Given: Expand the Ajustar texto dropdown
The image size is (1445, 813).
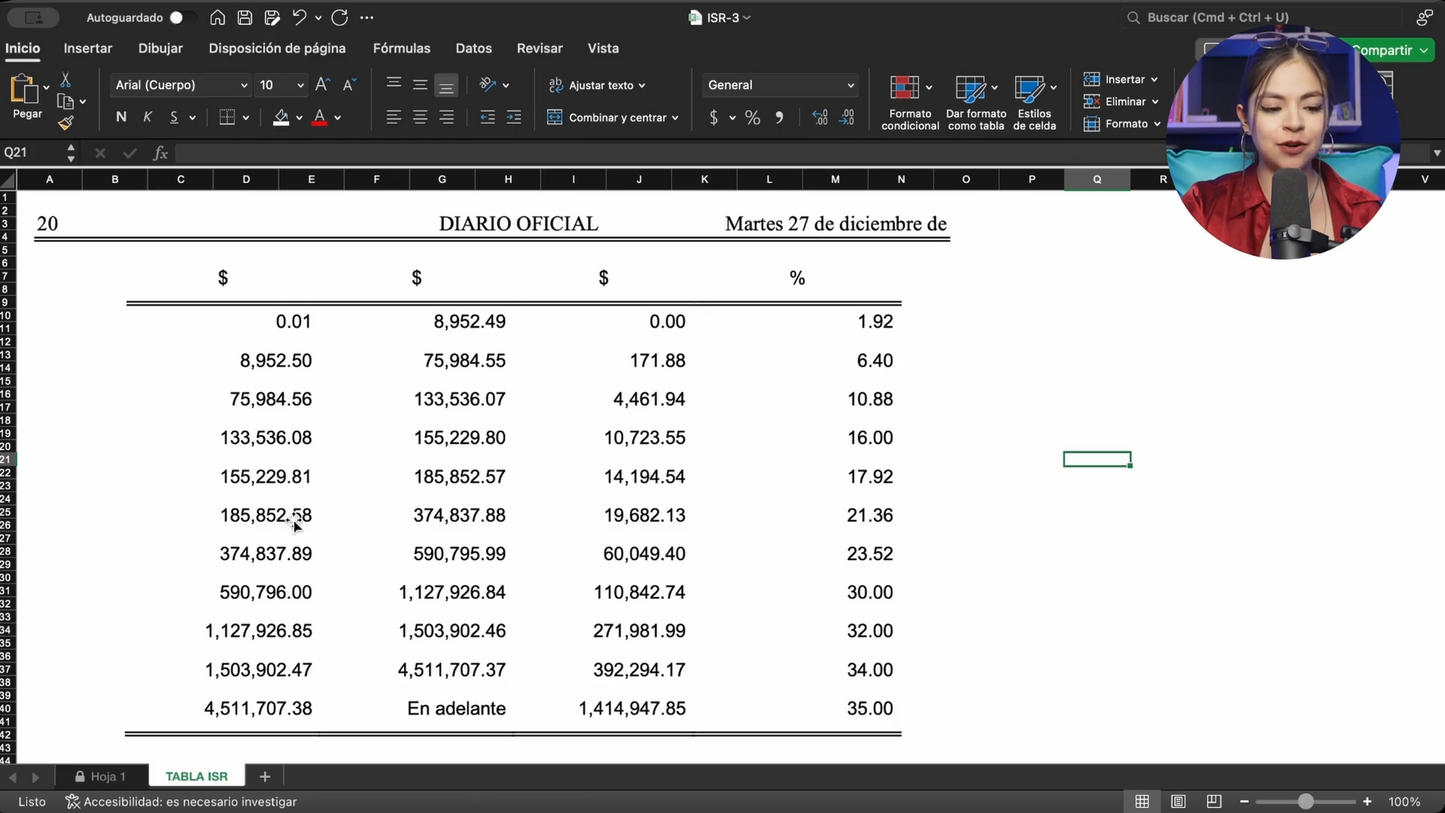Looking at the screenshot, I should point(640,85).
